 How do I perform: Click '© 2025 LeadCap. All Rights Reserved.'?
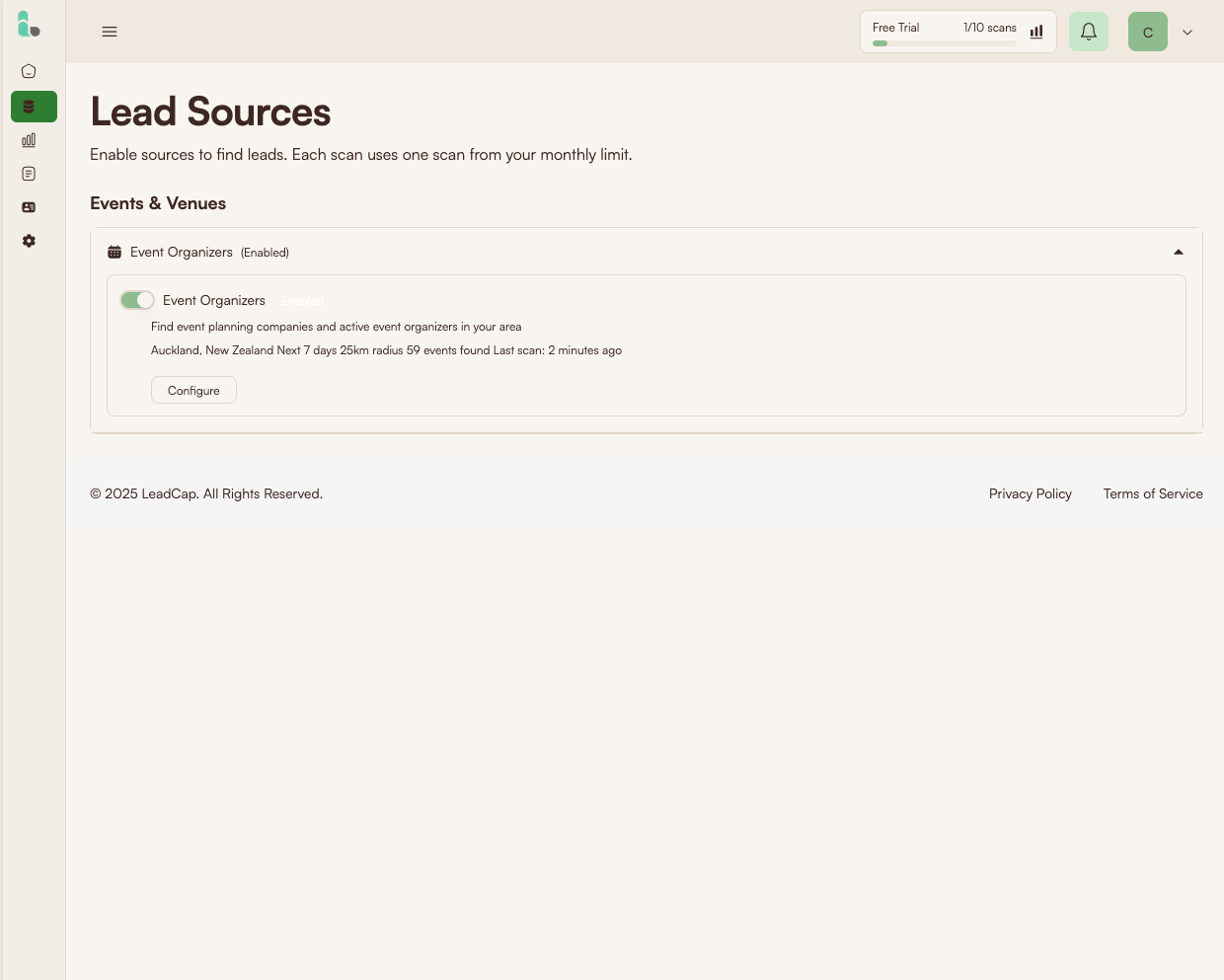206,493
